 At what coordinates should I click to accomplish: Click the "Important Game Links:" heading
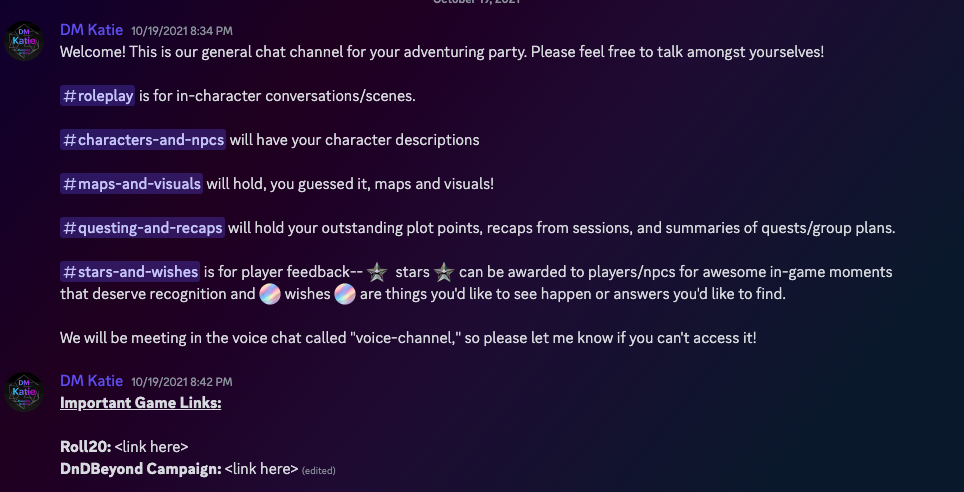click(x=141, y=403)
